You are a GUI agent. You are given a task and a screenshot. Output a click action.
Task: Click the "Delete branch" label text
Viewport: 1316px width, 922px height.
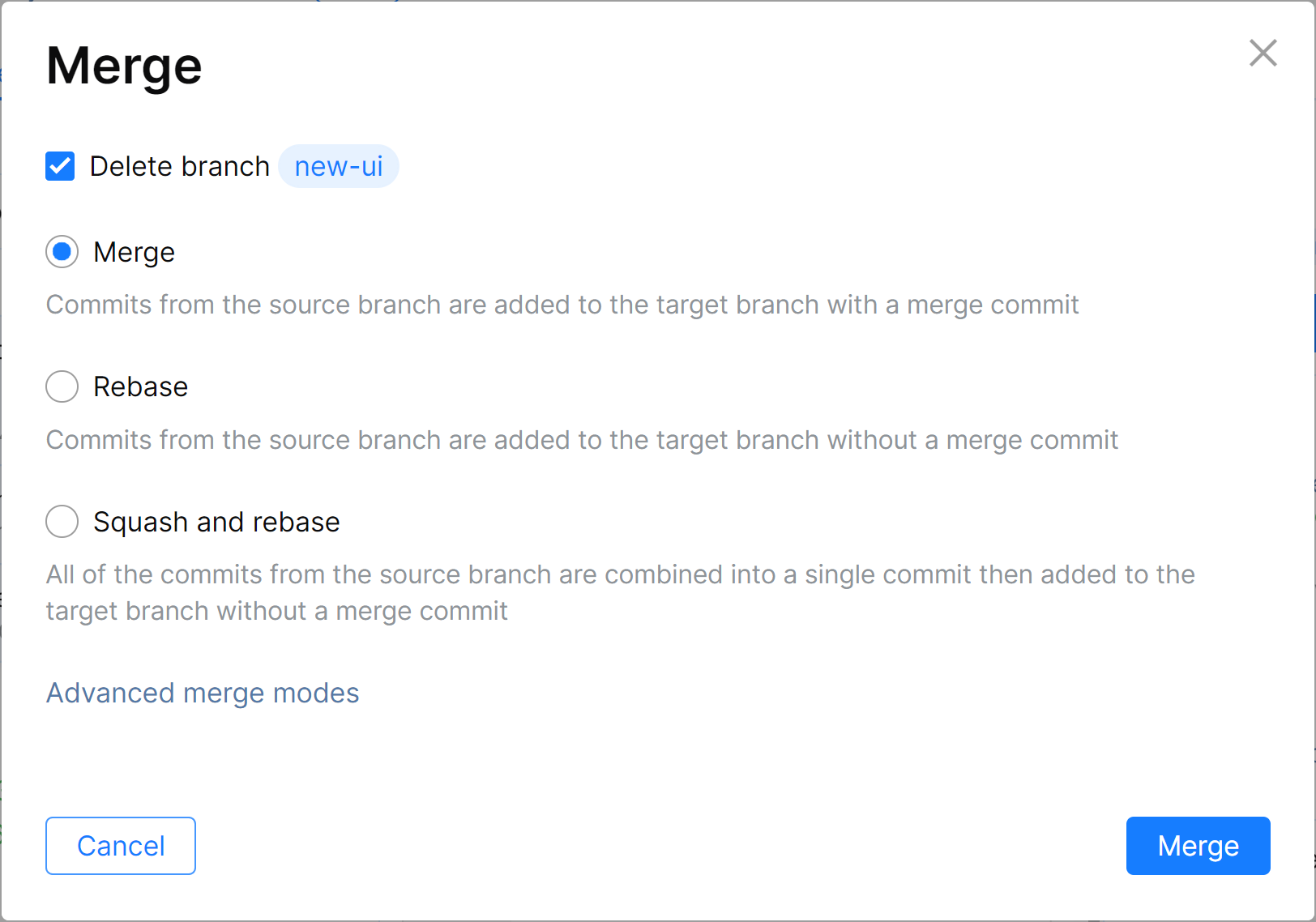tap(179, 166)
